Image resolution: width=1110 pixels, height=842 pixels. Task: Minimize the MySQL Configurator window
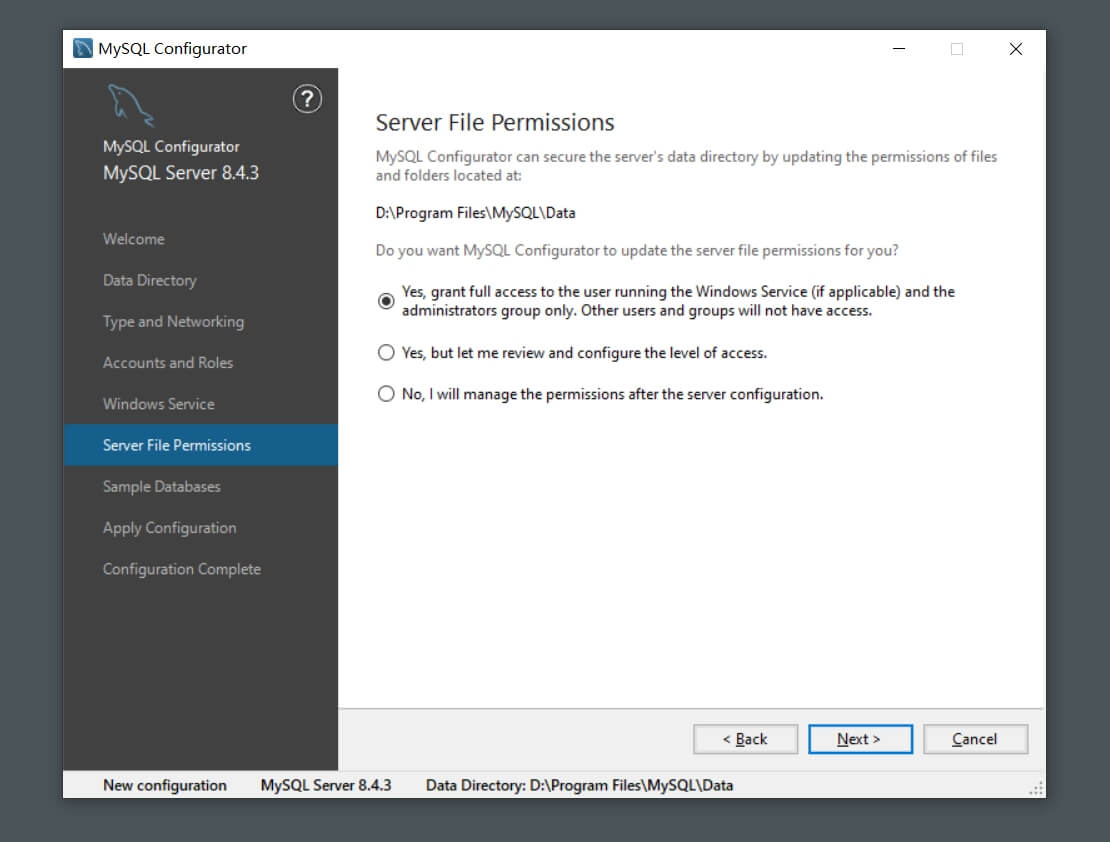click(x=899, y=49)
